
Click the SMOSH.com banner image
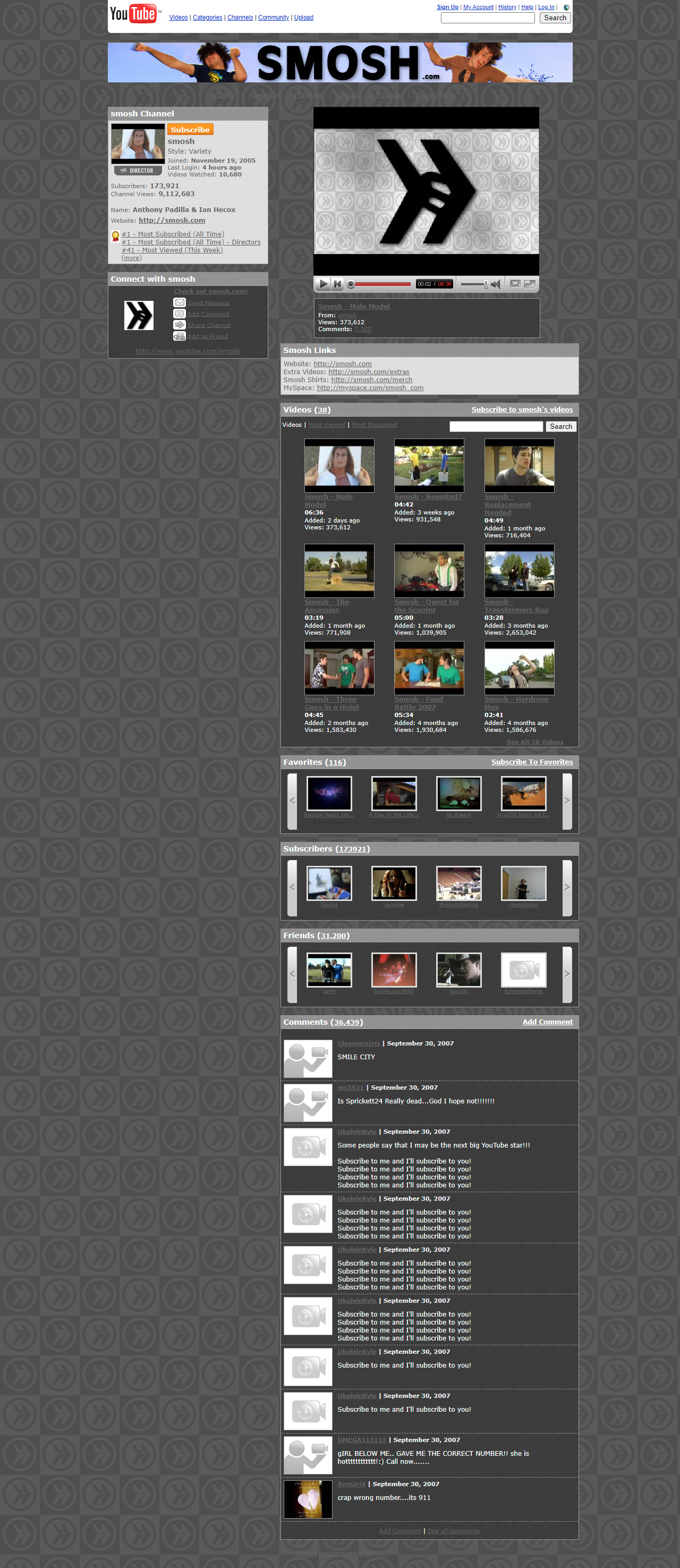tap(340, 62)
